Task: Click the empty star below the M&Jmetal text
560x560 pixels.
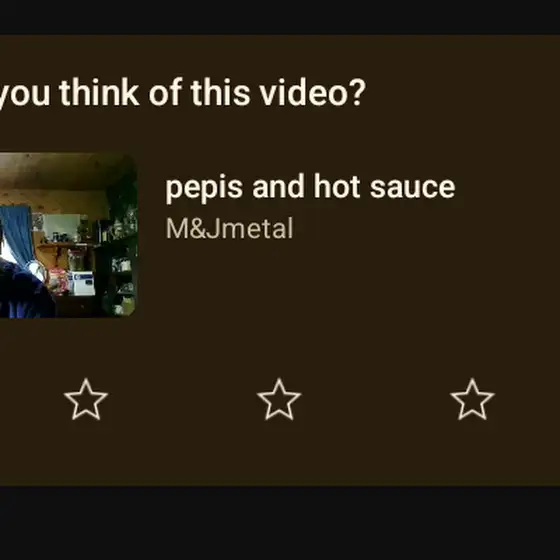Action: click(x=279, y=399)
